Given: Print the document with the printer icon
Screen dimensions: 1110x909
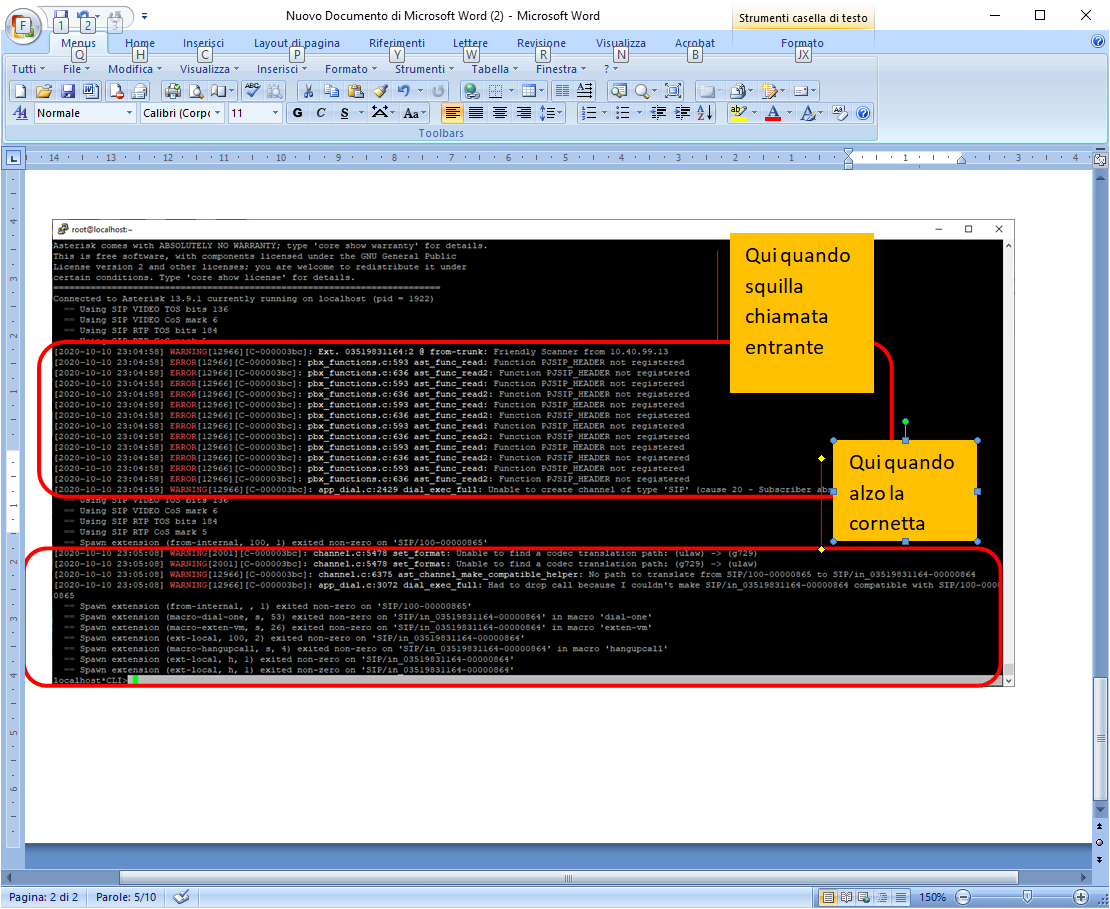Looking at the screenshot, I should 171,91.
